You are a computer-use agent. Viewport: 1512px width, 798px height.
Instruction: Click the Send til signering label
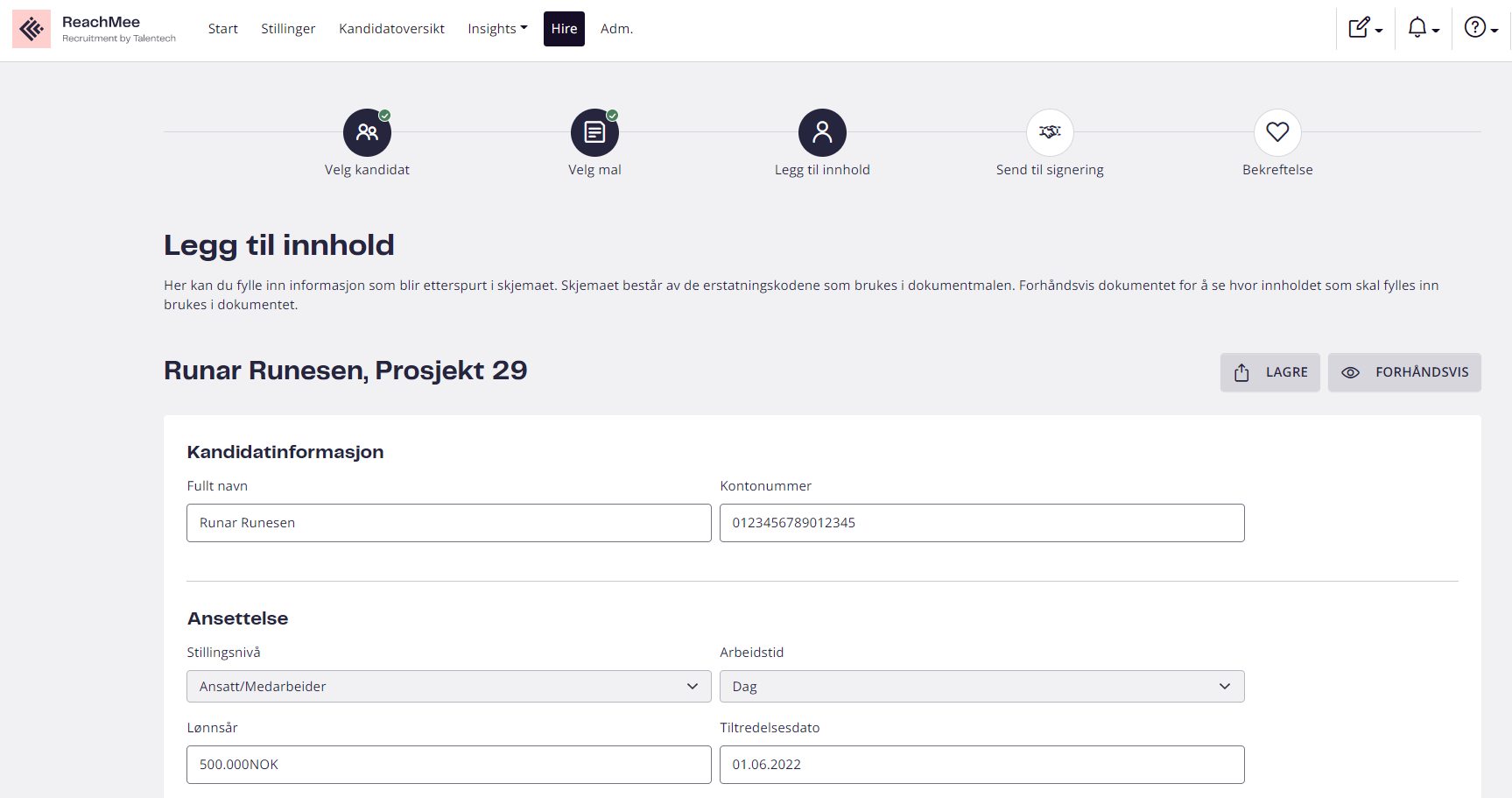1050,170
